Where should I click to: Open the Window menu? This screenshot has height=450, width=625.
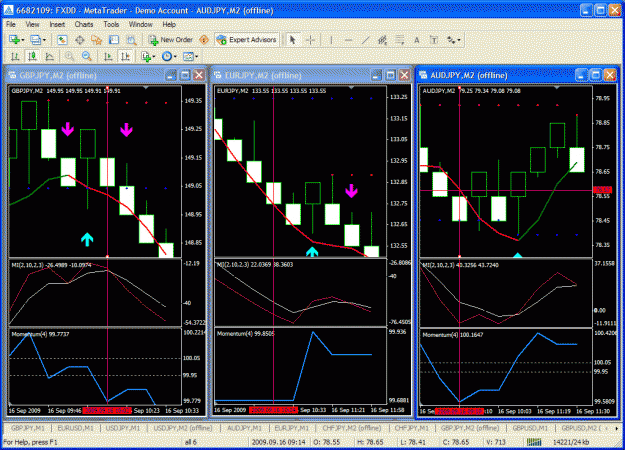tap(140, 24)
